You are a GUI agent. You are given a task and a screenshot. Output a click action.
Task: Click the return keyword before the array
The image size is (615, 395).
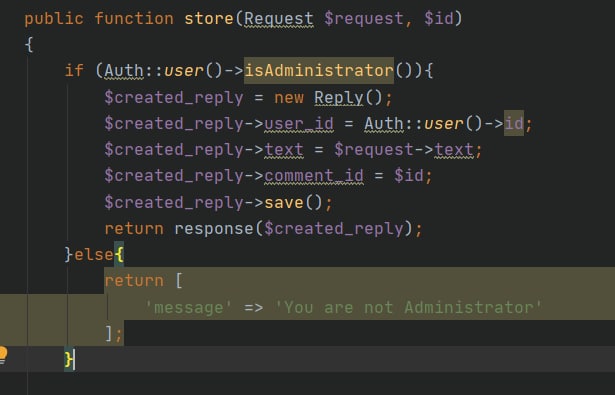(134, 281)
